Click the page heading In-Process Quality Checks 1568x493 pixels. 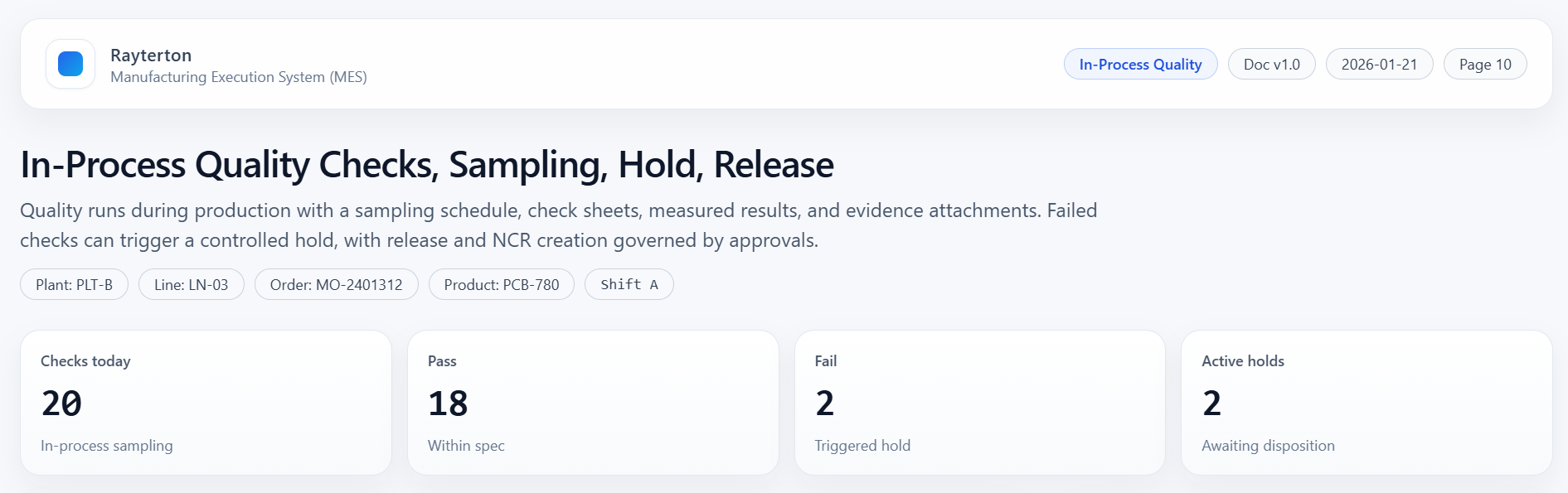tap(427, 165)
